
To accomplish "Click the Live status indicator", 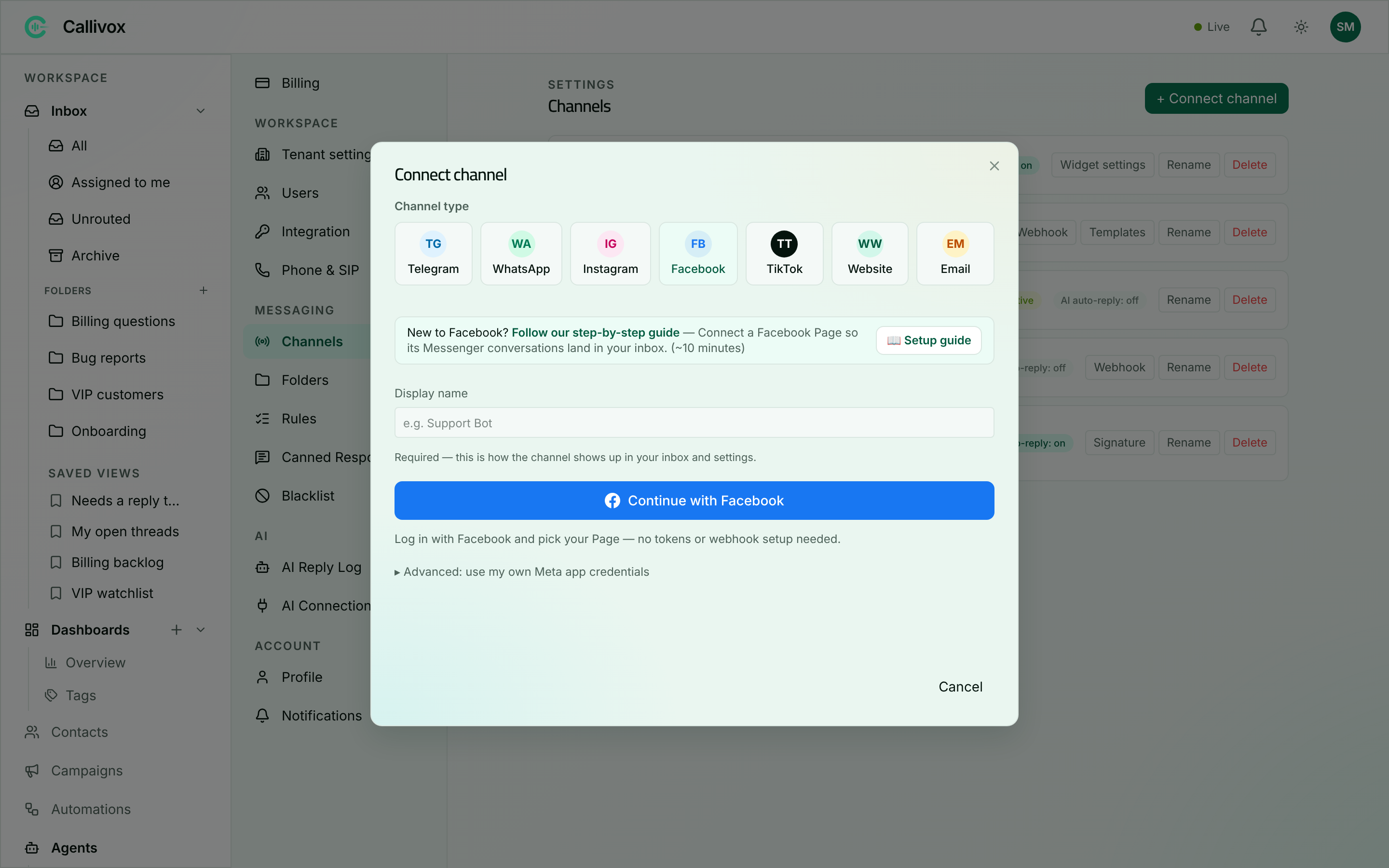I will [1211, 27].
